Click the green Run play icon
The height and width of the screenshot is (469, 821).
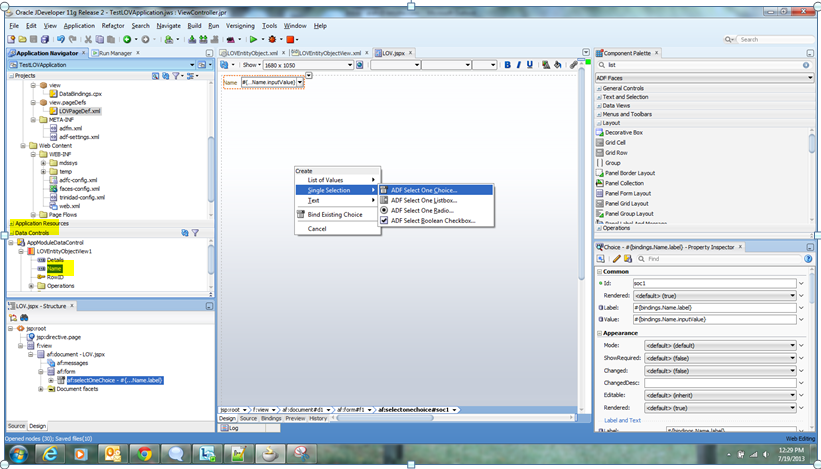(x=253, y=39)
